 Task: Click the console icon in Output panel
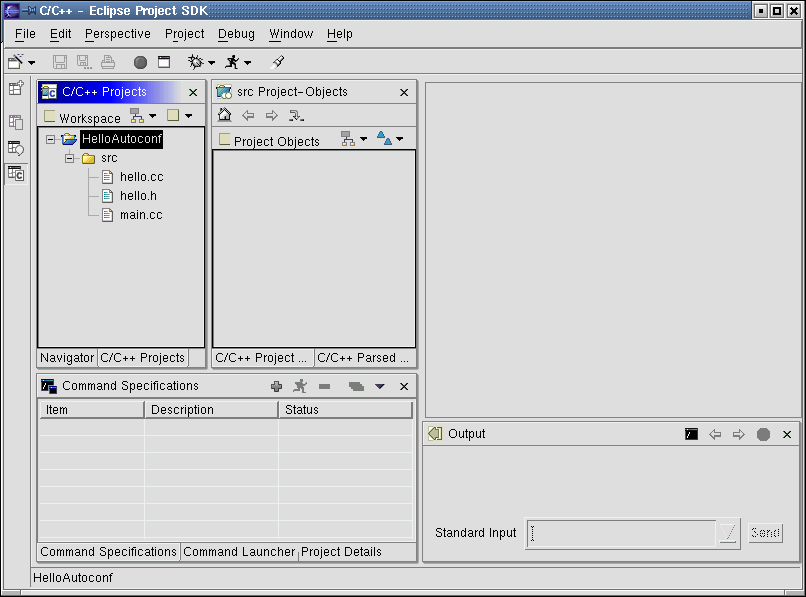pyautogui.click(x=690, y=434)
